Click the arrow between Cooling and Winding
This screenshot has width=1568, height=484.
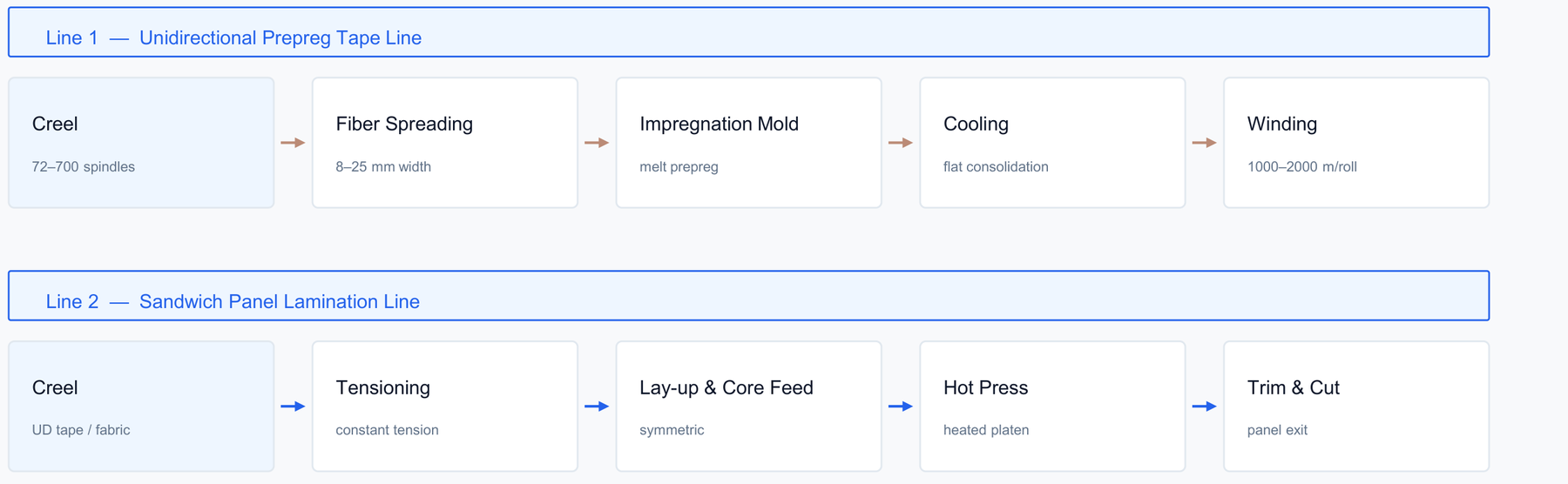pyautogui.click(x=1205, y=143)
